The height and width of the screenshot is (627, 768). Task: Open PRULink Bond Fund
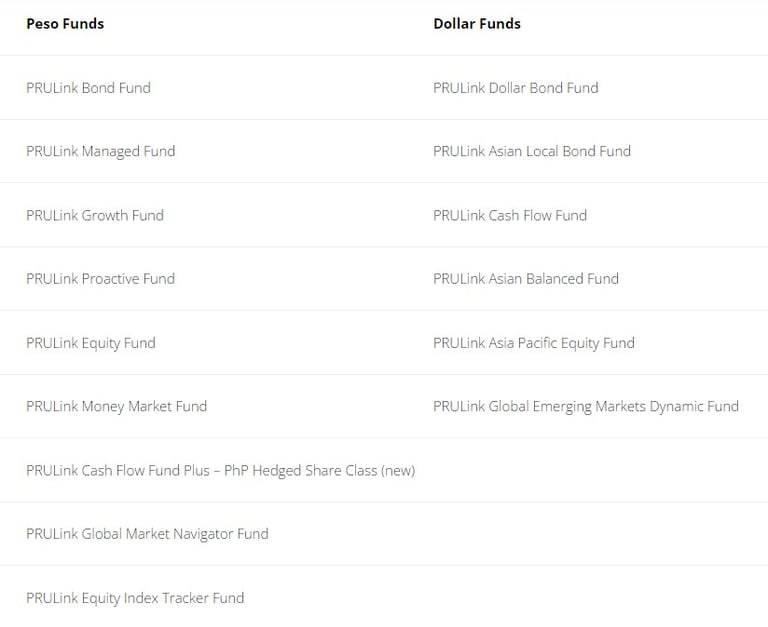pyautogui.click(x=88, y=88)
